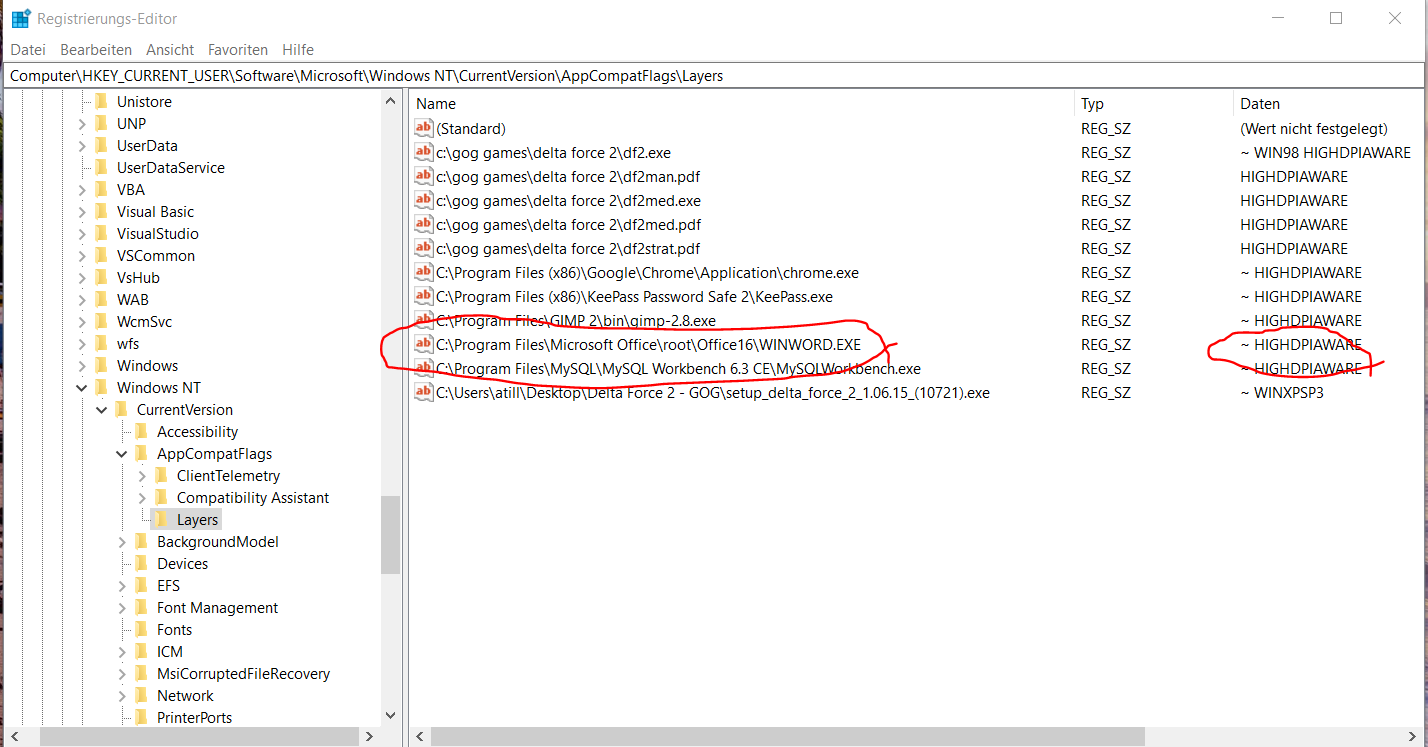Click the registry path address bar

pyautogui.click(x=714, y=75)
